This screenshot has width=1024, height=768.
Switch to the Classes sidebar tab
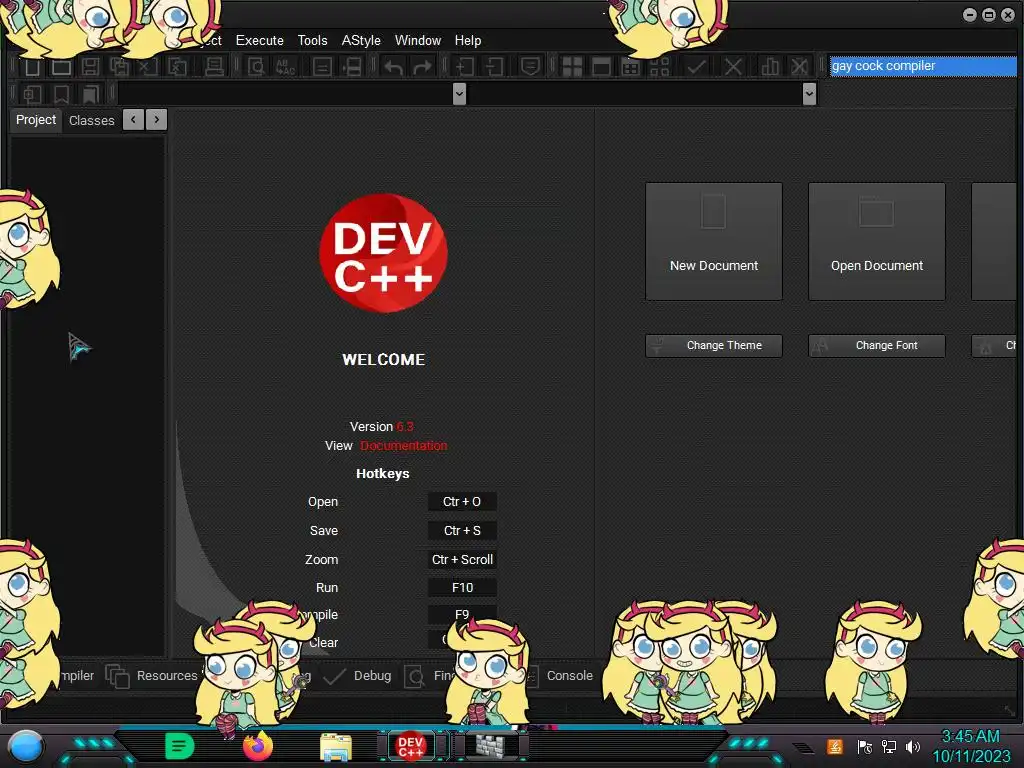[x=91, y=120]
